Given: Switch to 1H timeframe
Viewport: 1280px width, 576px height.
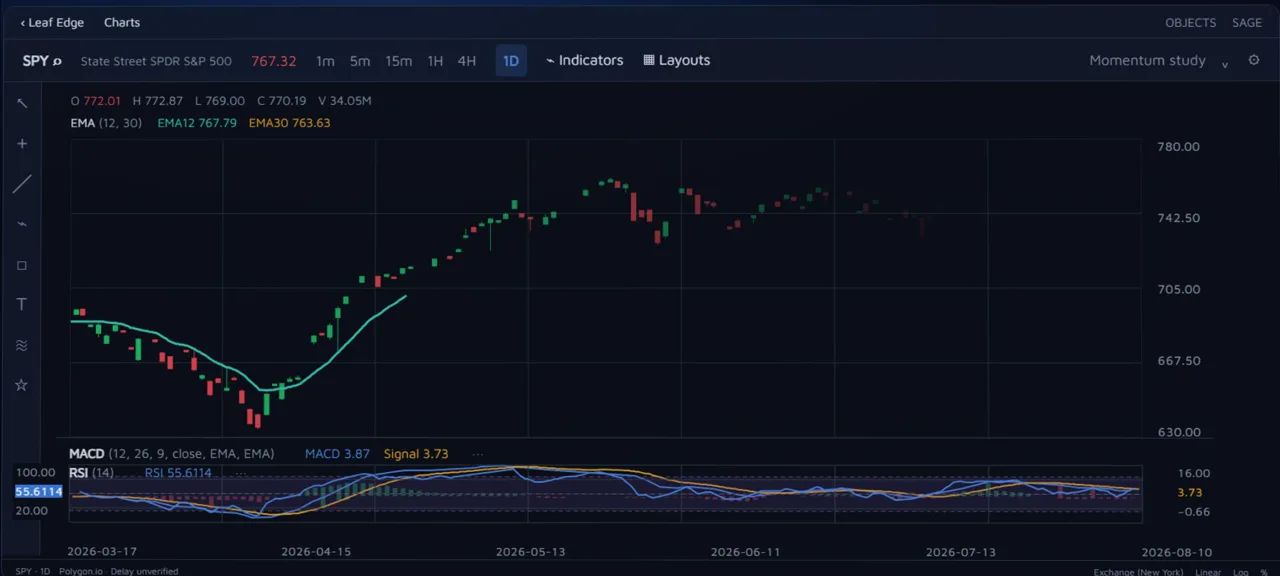Looking at the screenshot, I should pyautogui.click(x=435, y=61).
